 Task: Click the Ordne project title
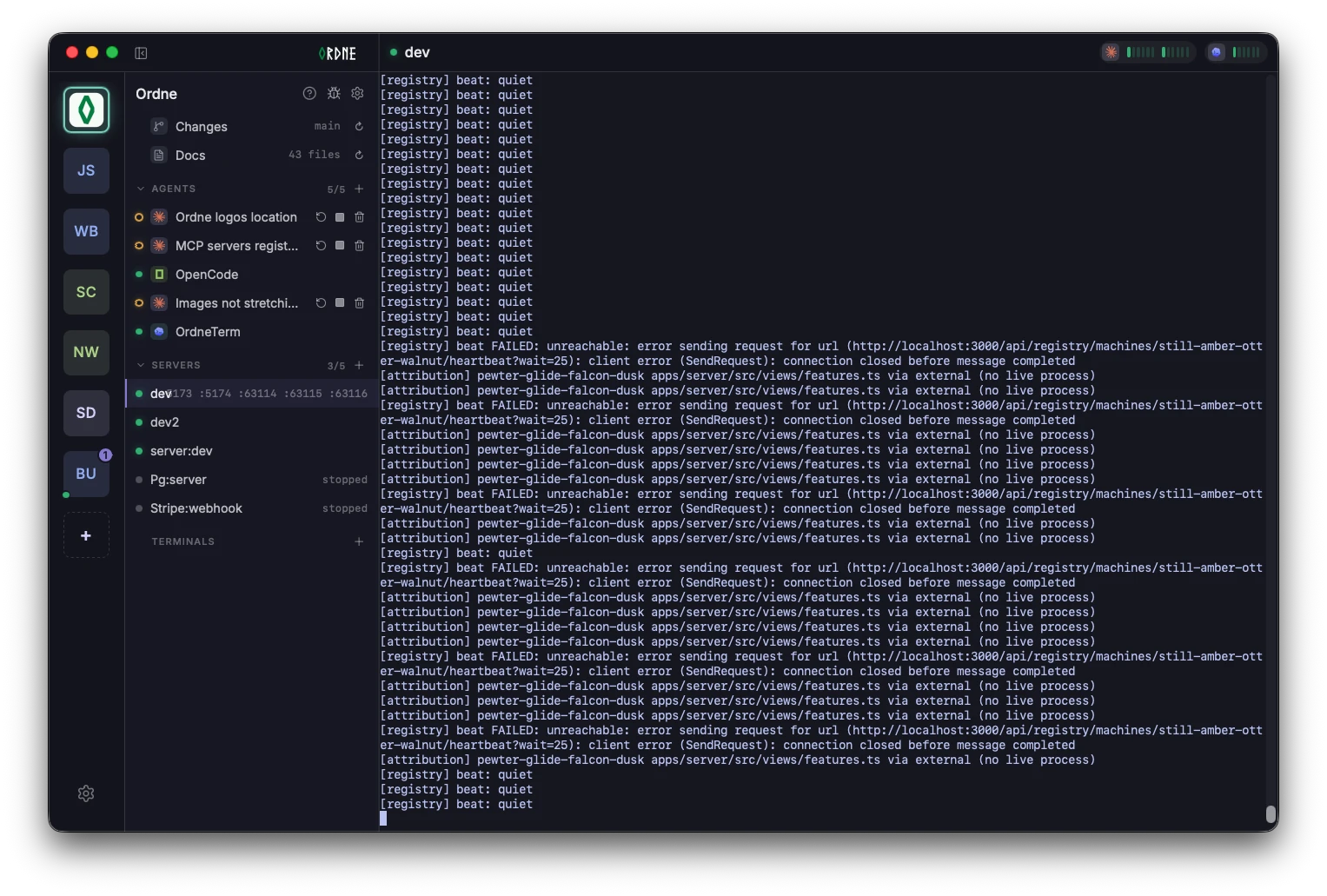(156, 94)
